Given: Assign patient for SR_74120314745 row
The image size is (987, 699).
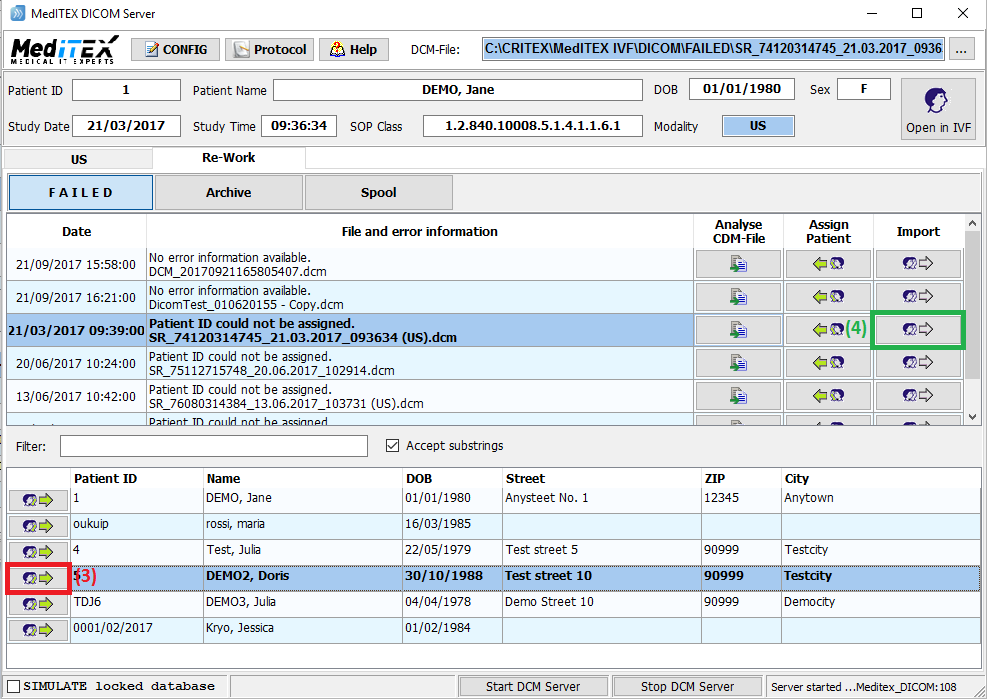Looking at the screenshot, I should click(828, 330).
